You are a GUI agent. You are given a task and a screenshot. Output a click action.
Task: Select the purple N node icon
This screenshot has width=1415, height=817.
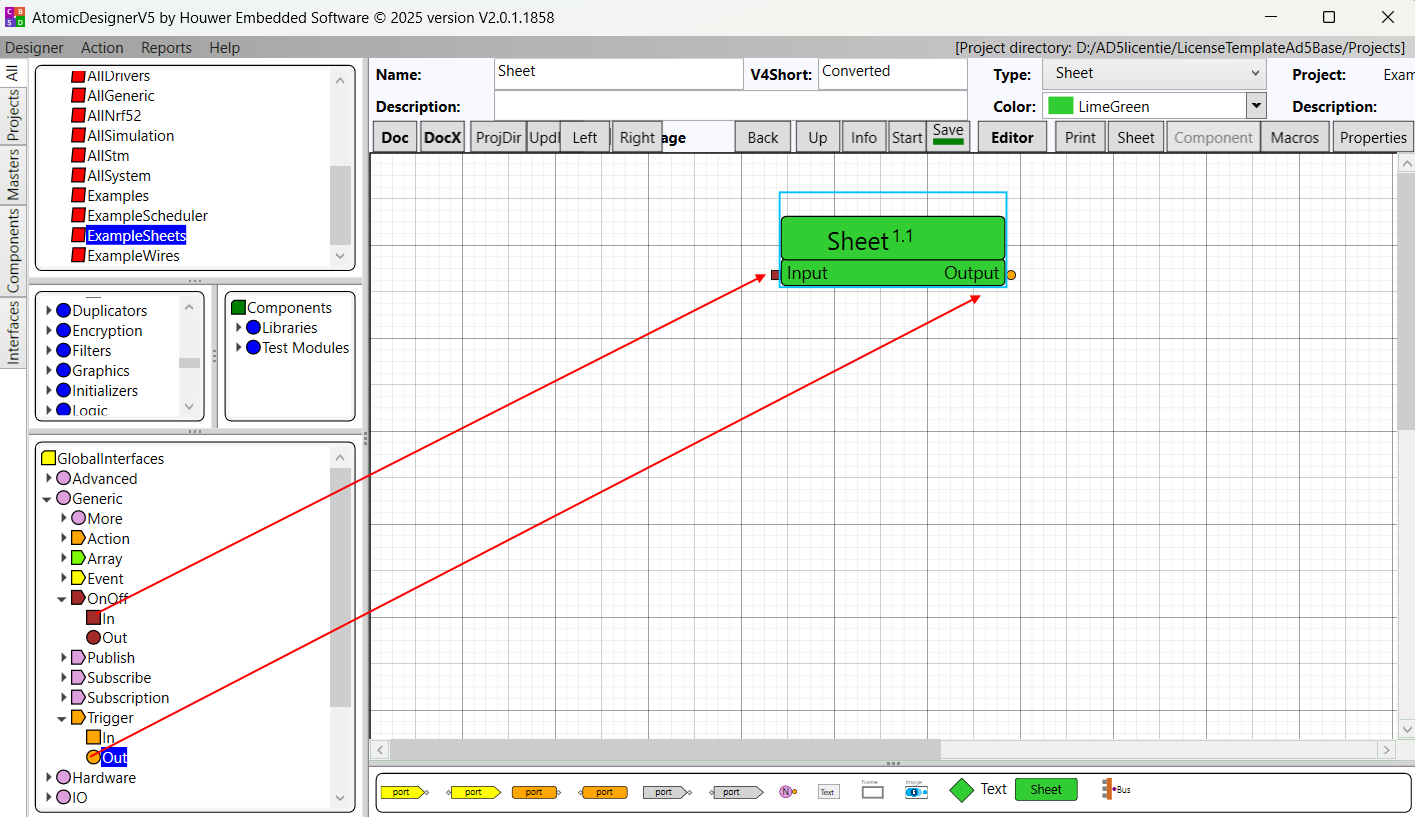tap(787, 791)
